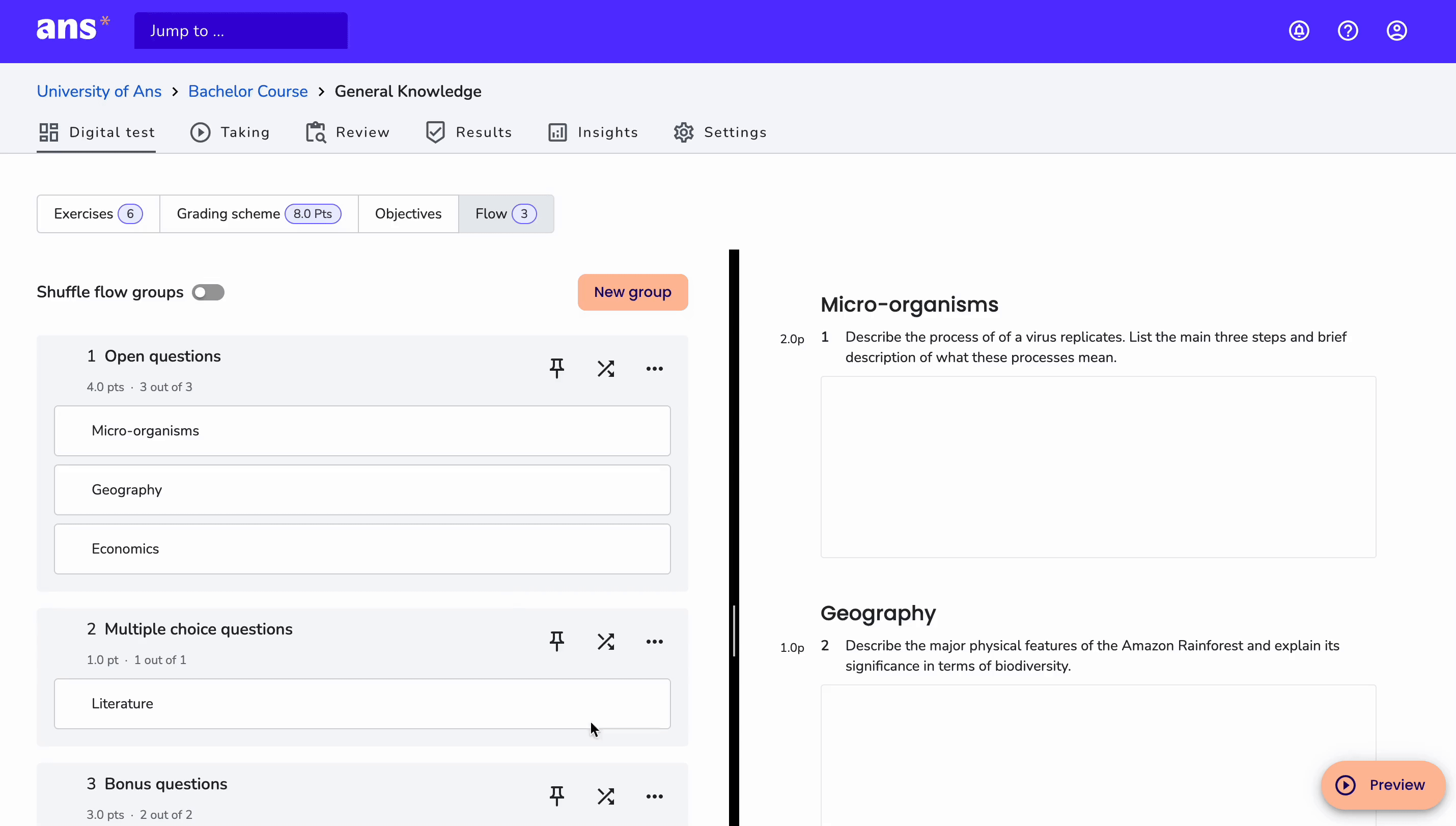Shuffle exercises in Open questions group
The height and width of the screenshot is (826, 1456).
605,369
